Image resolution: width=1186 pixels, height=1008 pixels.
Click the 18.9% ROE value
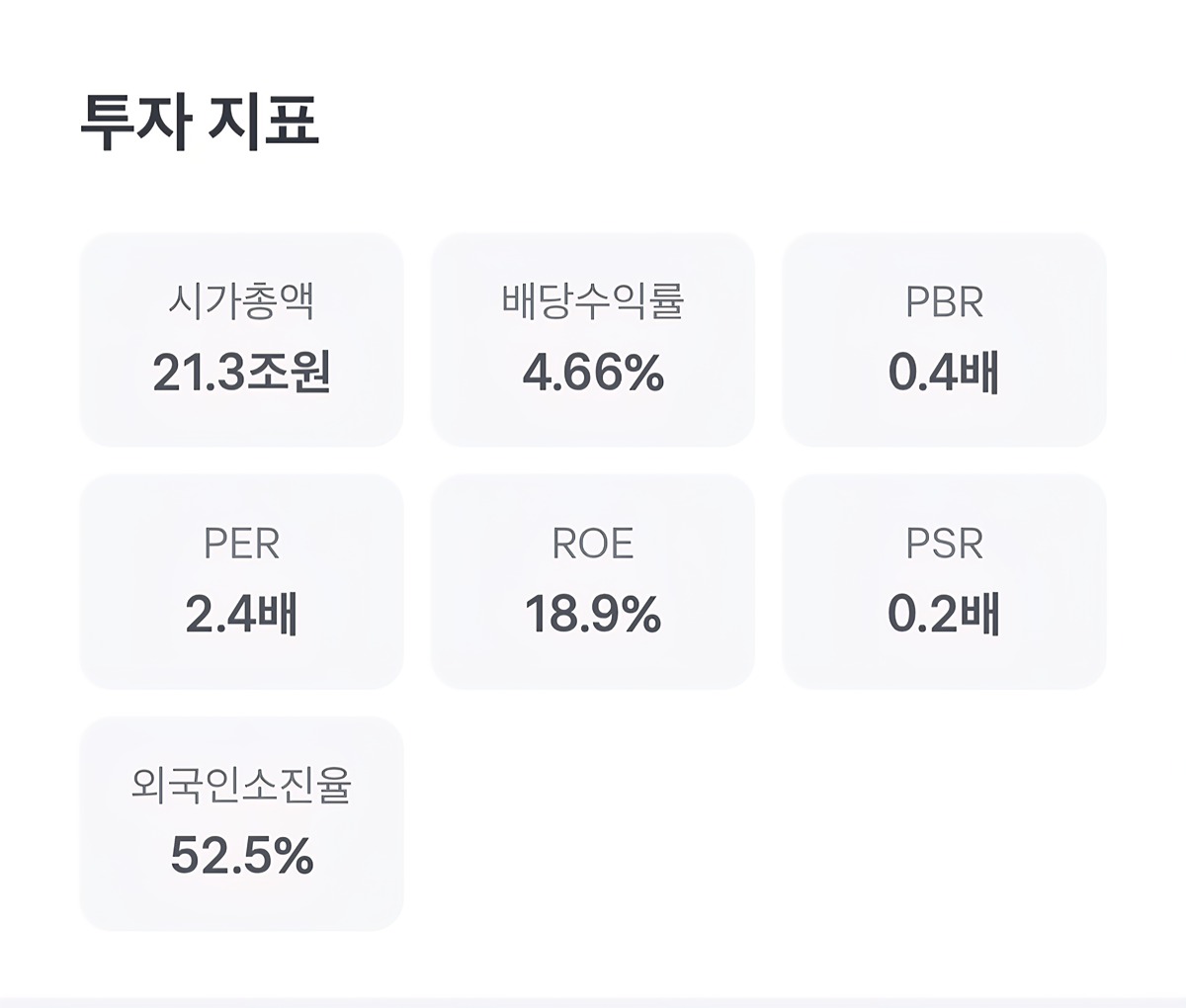click(593, 615)
